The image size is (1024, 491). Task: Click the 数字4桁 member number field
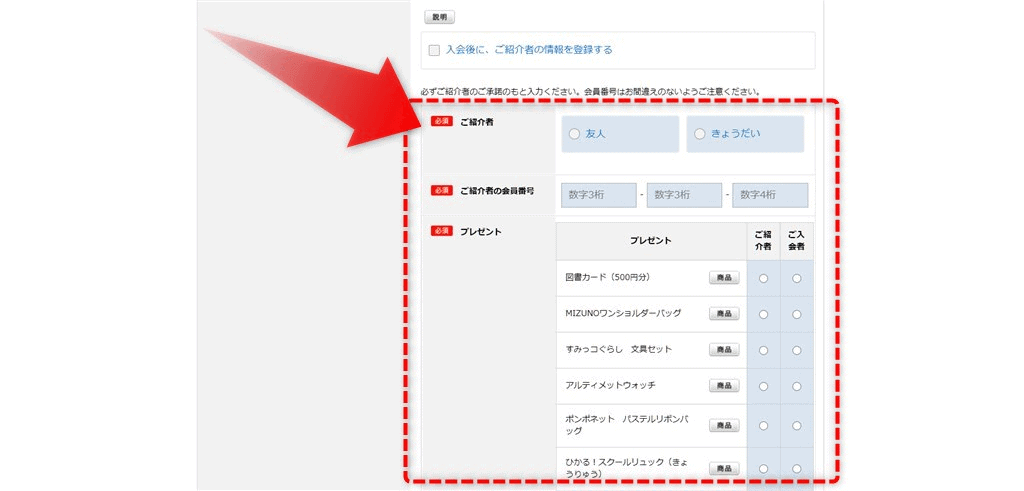pyautogui.click(x=770, y=194)
